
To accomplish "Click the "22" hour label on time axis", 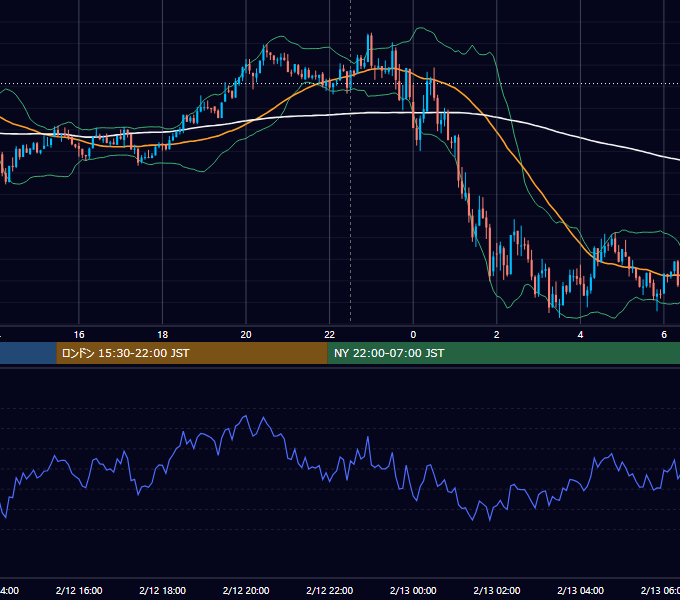I will tap(330, 335).
